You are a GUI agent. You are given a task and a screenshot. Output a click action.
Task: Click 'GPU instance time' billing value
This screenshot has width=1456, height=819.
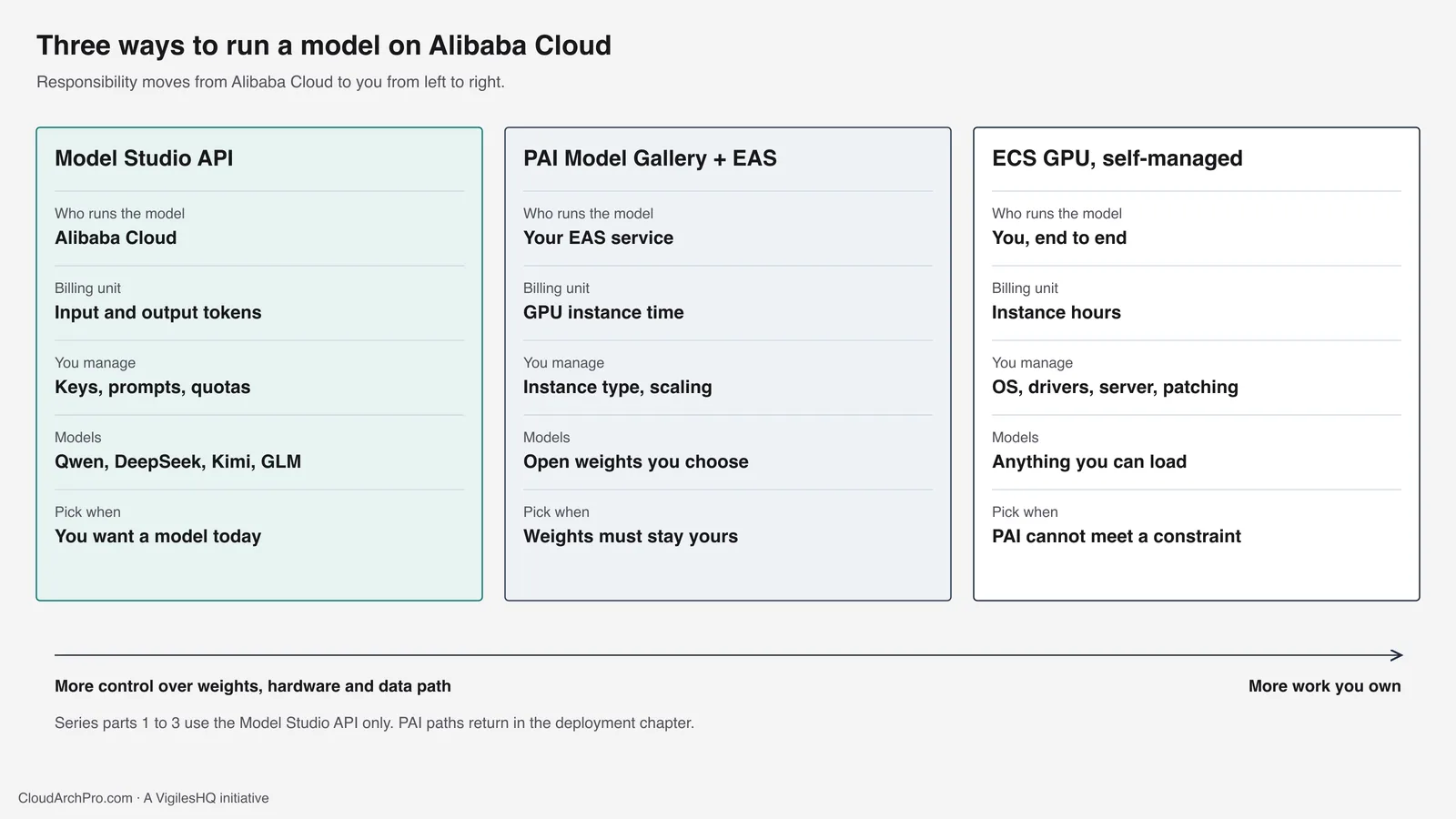click(x=603, y=312)
